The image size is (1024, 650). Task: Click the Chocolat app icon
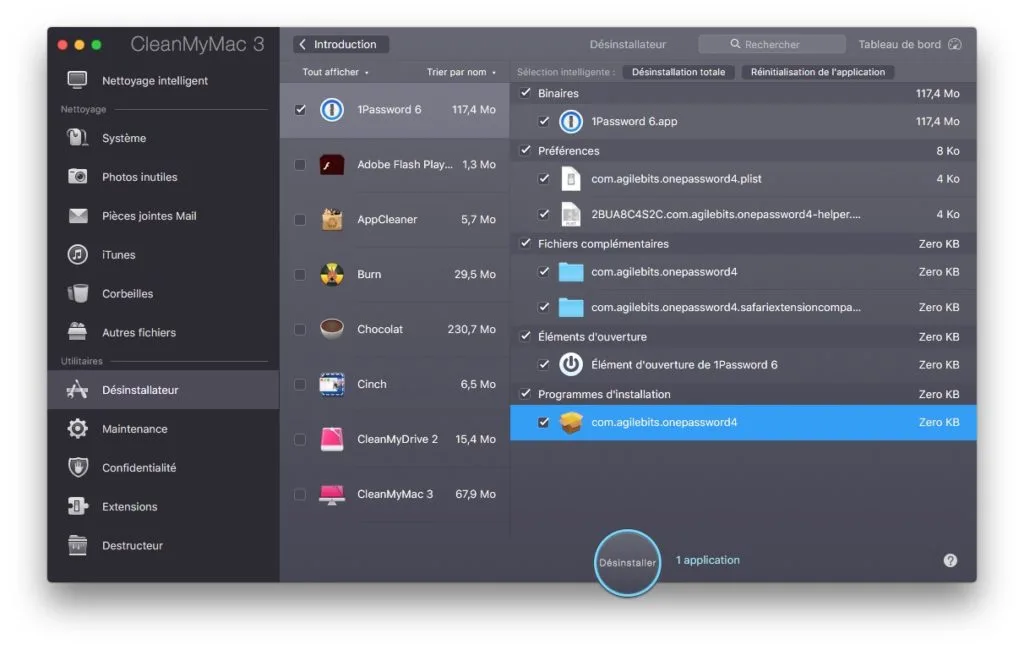click(332, 329)
